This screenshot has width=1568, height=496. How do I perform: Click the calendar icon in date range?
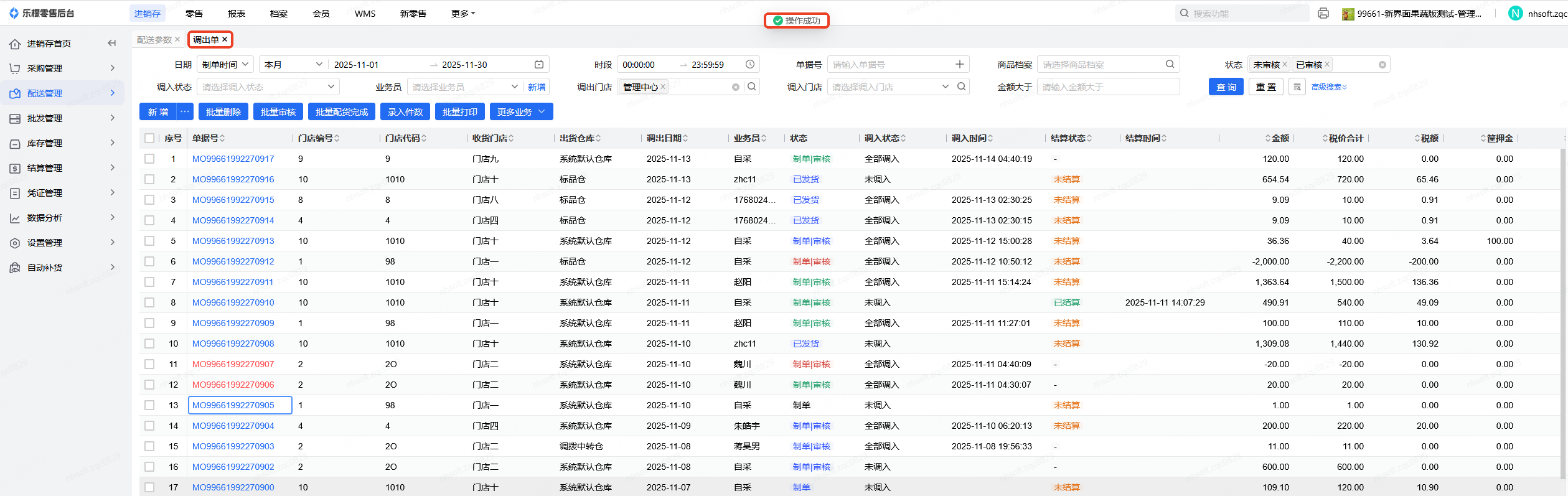539,65
